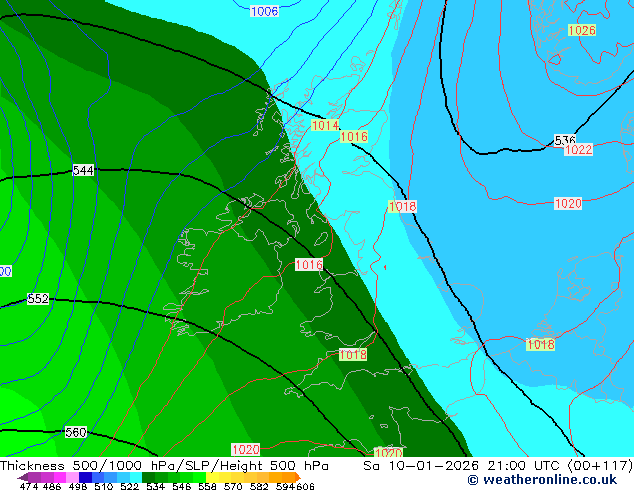Click legend value 606
The height and width of the screenshot is (490, 634).
click(305, 486)
